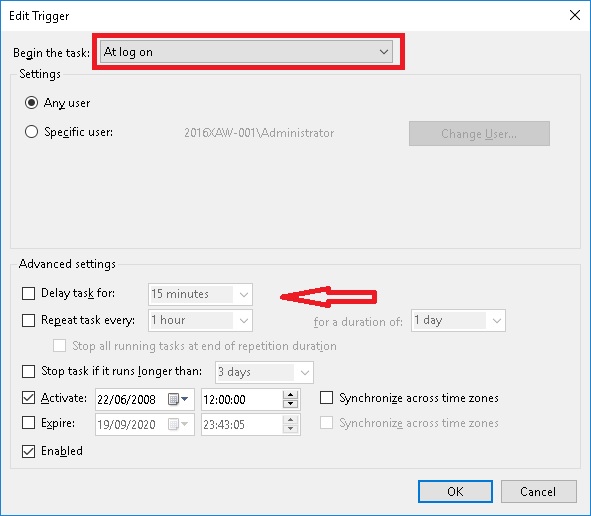Toggle the Enabled checkbox
Screen dimensions: 591x516
pyautogui.click(x=28, y=451)
